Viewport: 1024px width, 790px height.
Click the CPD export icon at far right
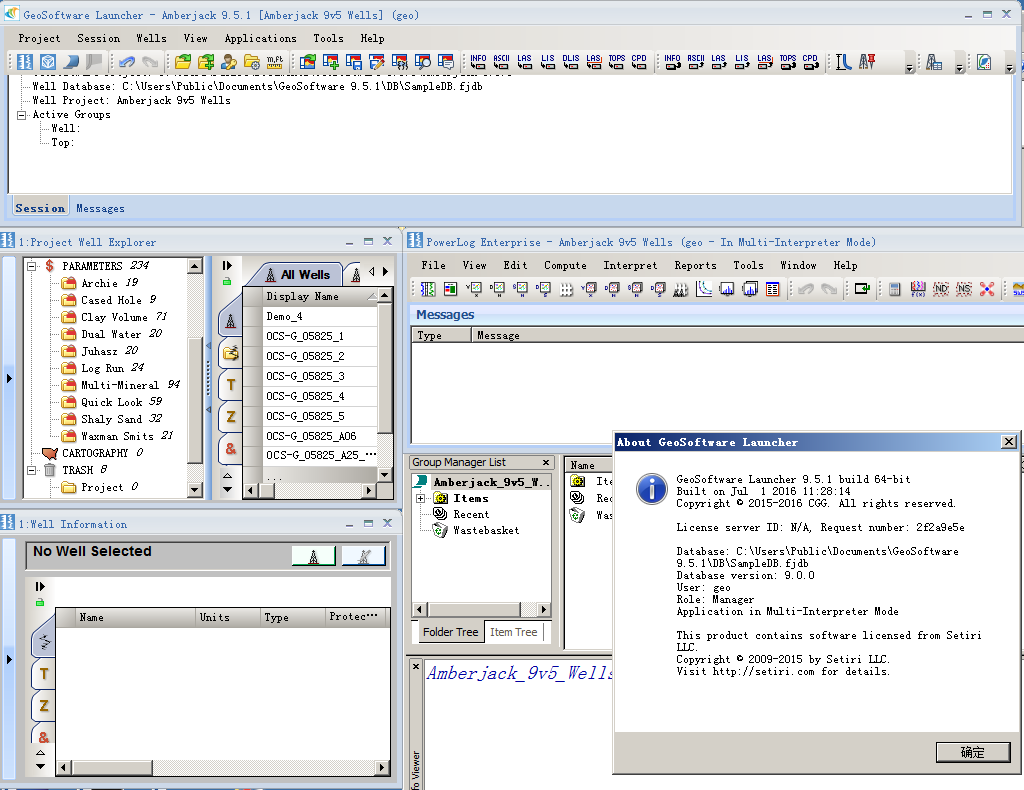pos(810,62)
